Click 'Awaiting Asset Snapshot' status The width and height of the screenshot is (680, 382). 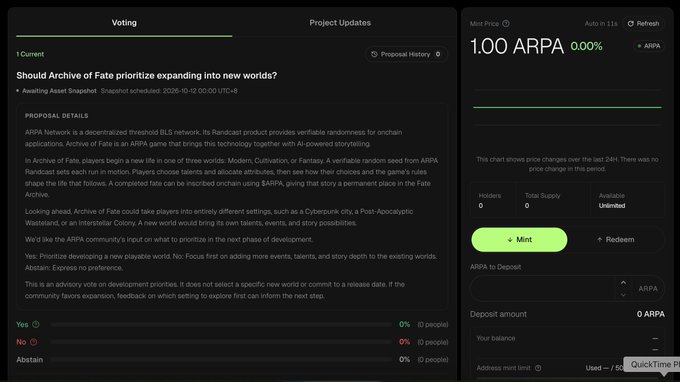59,91
